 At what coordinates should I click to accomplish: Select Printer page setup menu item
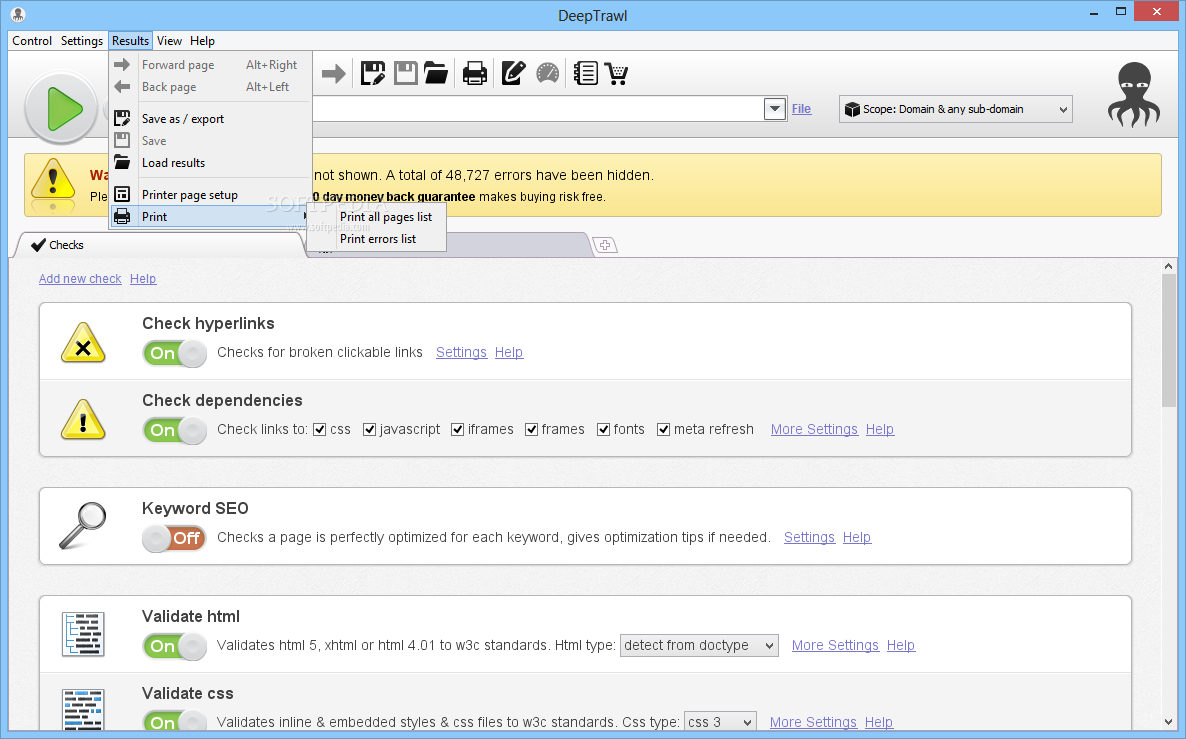(211, 195)
